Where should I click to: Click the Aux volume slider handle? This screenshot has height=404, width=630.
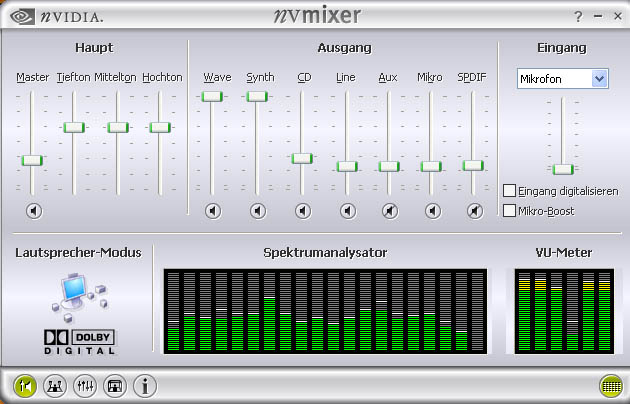[389, 166]
